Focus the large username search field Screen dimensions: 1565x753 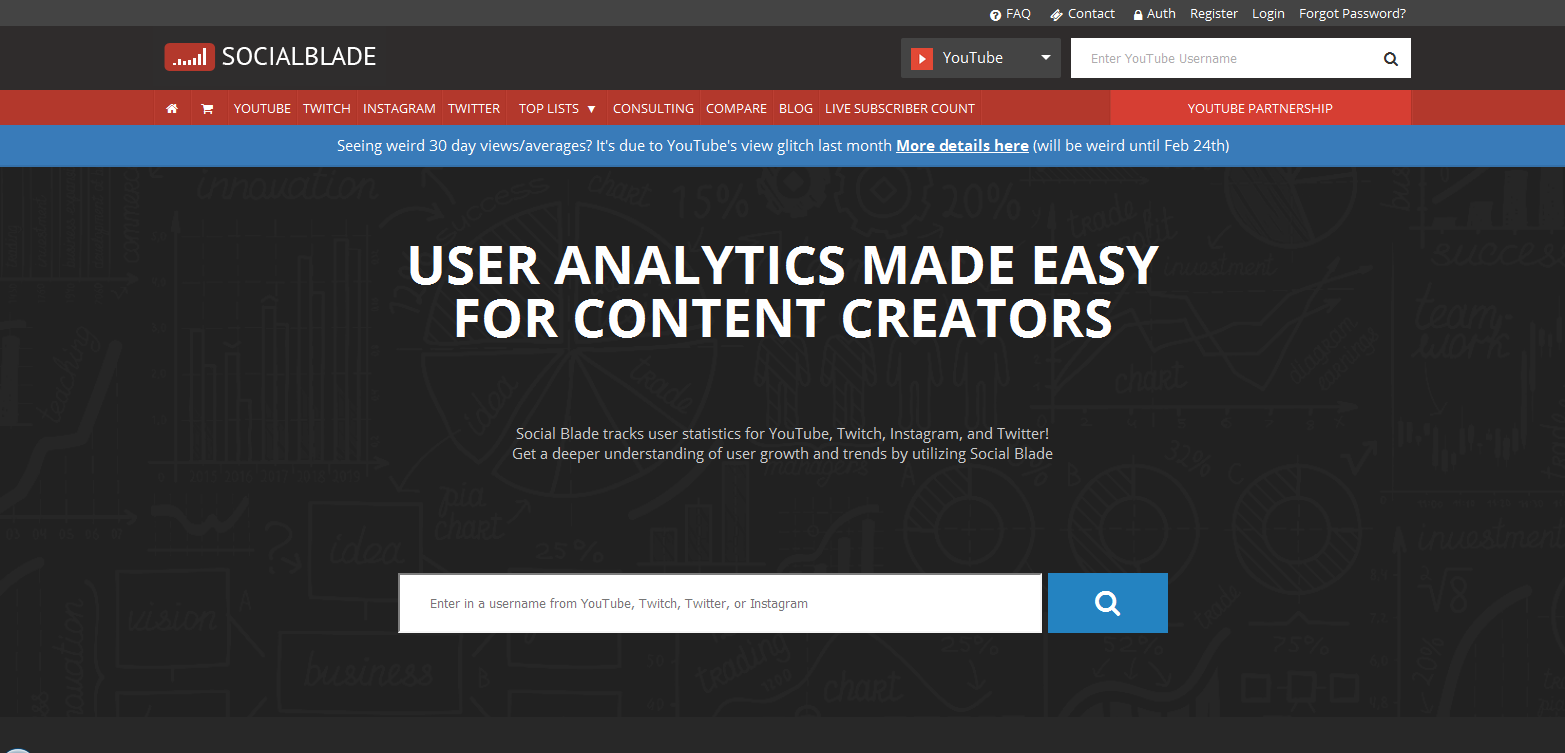(x=720, y=603)
